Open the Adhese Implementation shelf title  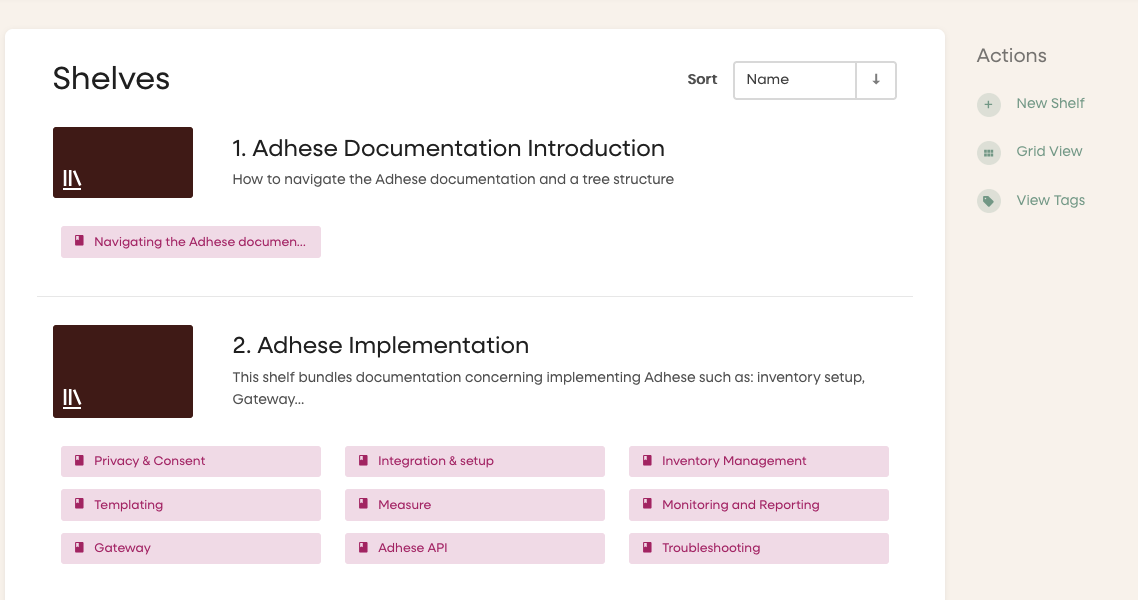(380, 346)
